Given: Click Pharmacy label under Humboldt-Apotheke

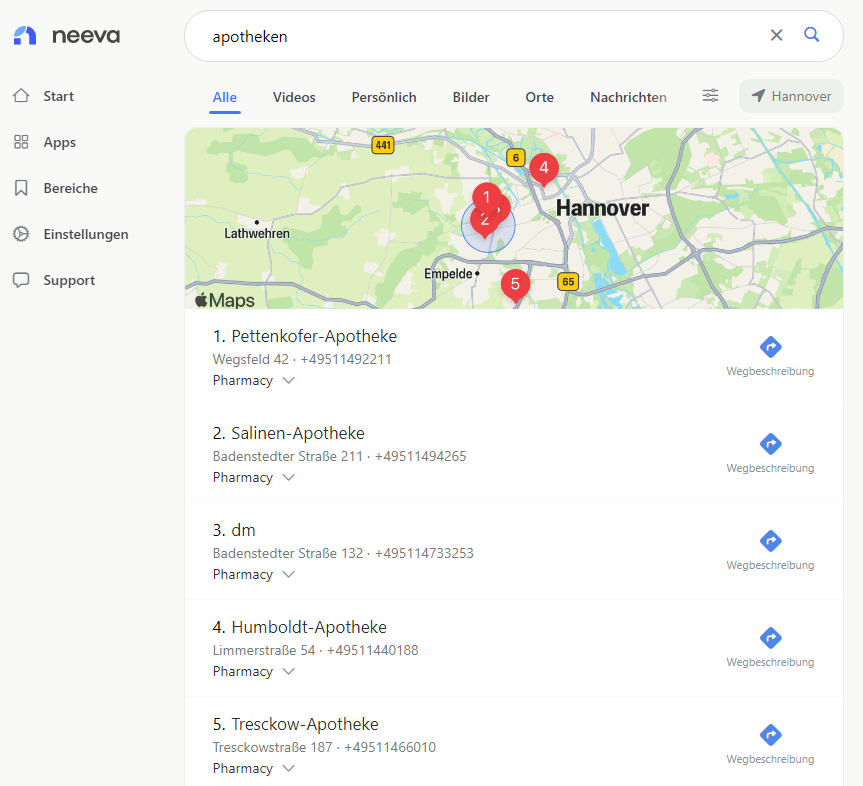Looking at the screenshot, I should (243, 671).
